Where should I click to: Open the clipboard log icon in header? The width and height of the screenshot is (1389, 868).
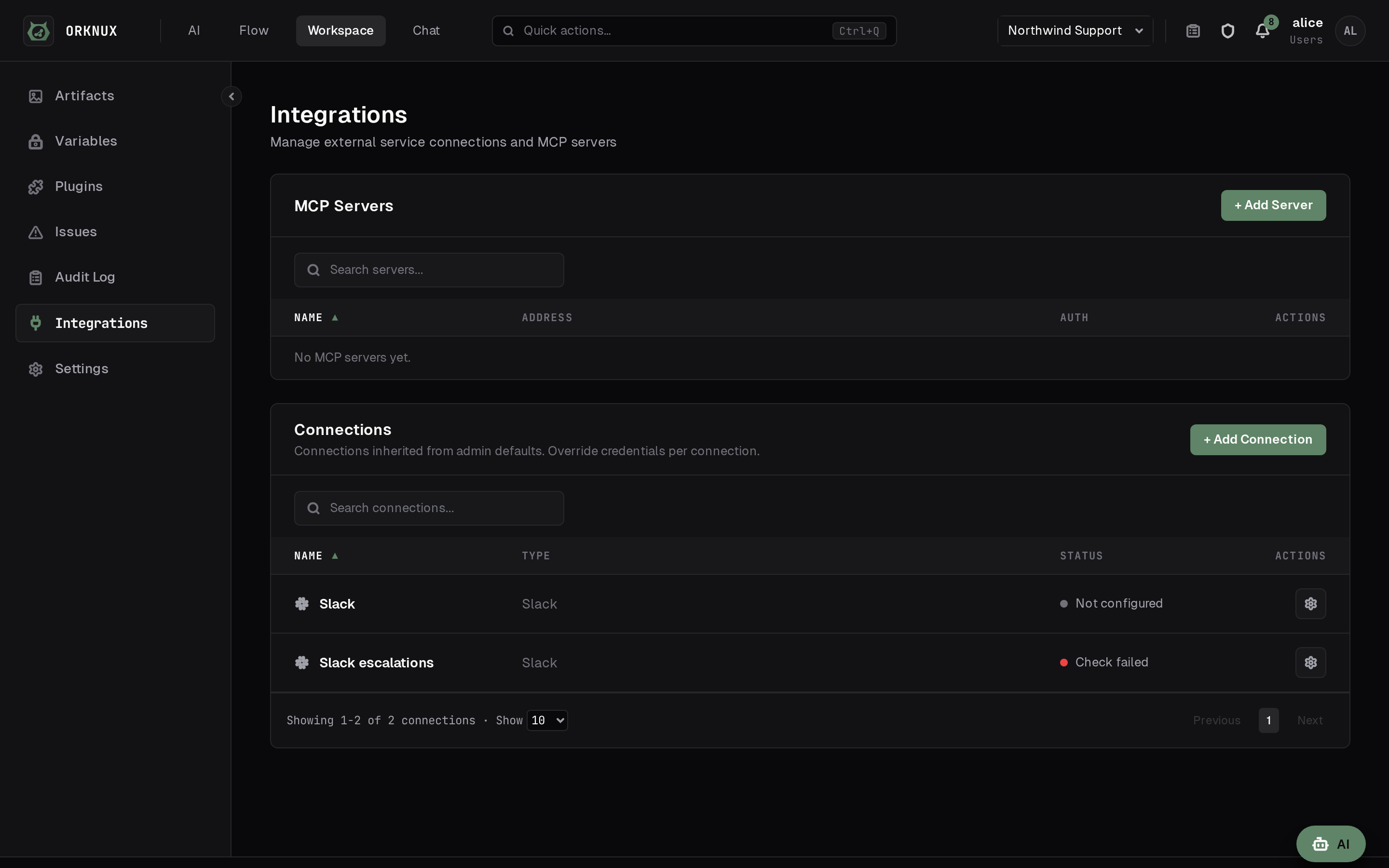coord(1193,30)
